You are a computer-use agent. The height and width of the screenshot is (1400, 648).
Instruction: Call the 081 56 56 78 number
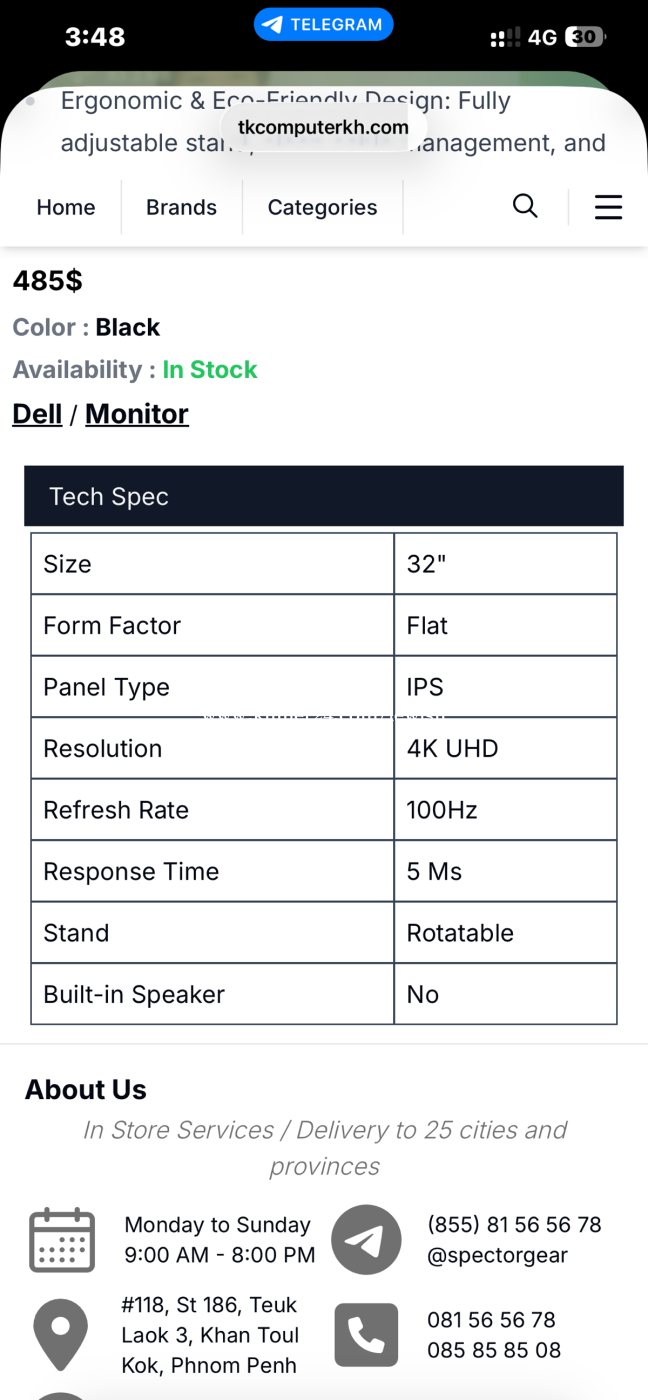coord(491,1319)
